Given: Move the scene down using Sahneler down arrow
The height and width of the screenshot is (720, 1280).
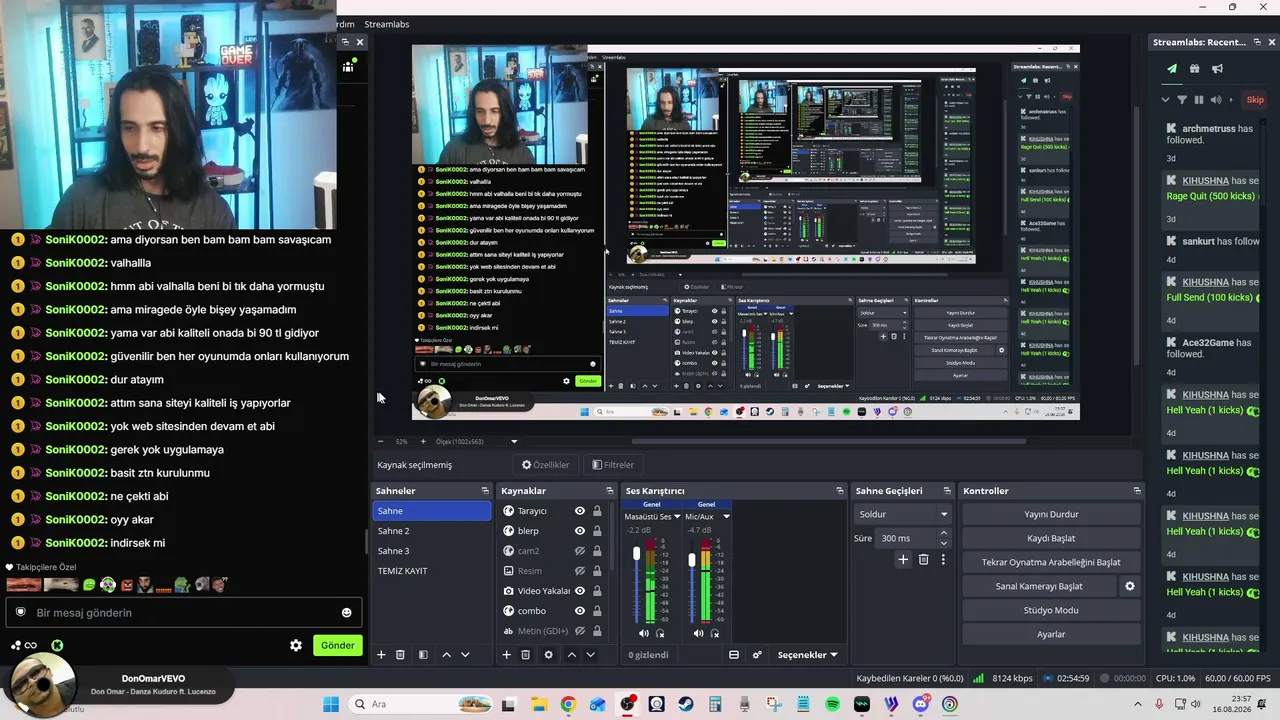Looking at the screenshot, I should click(x=465, y=655).
